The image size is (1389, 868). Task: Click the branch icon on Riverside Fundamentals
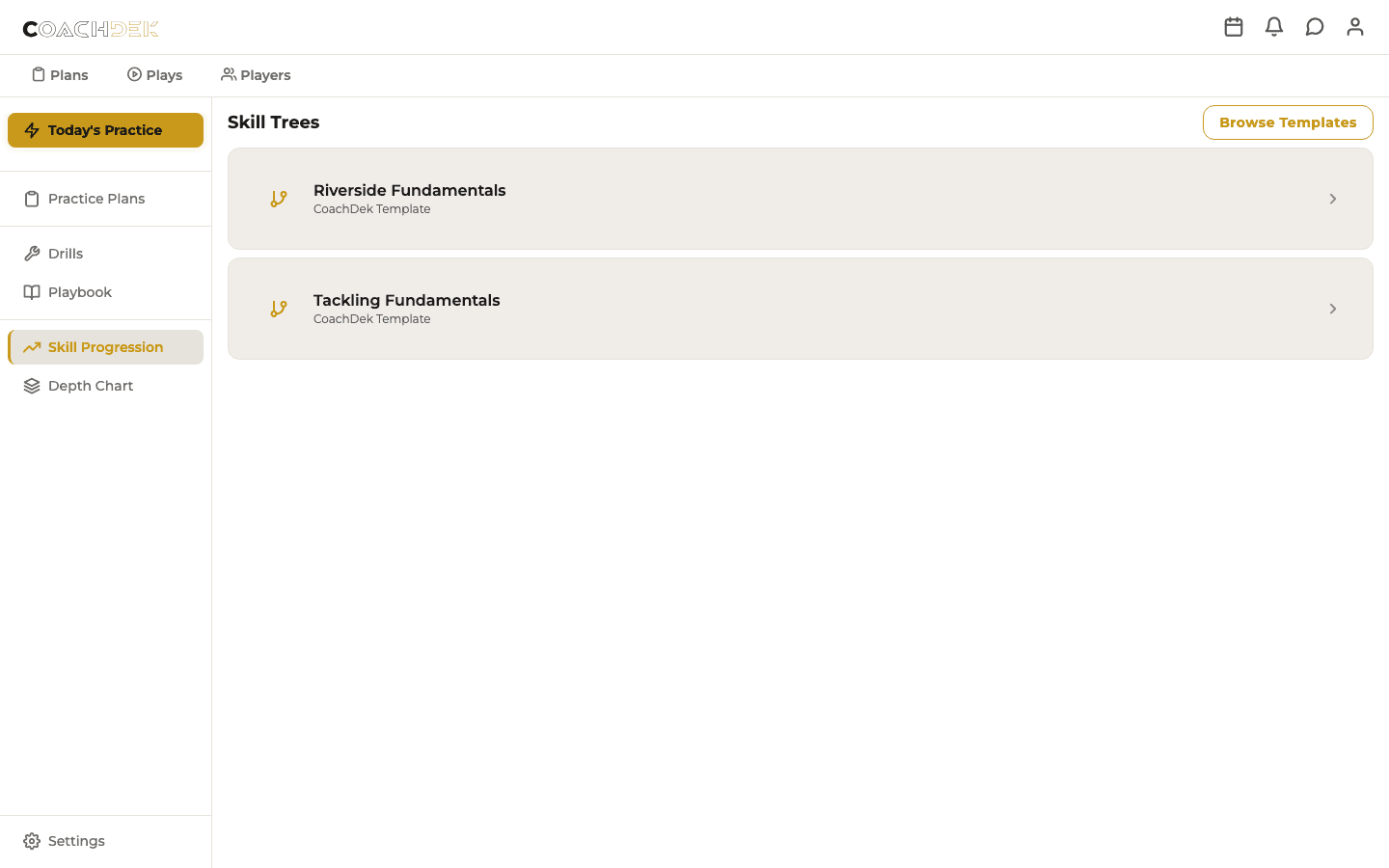coord(279,199)
